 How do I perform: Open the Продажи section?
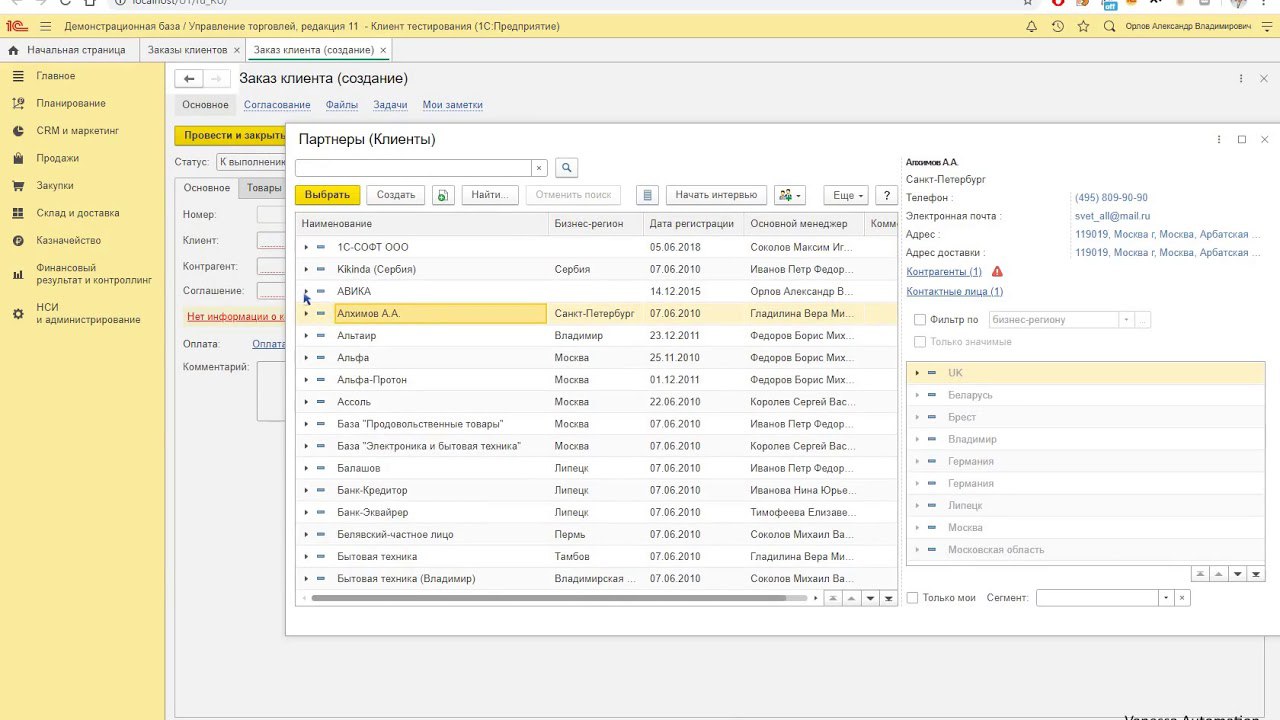point(57,158)
